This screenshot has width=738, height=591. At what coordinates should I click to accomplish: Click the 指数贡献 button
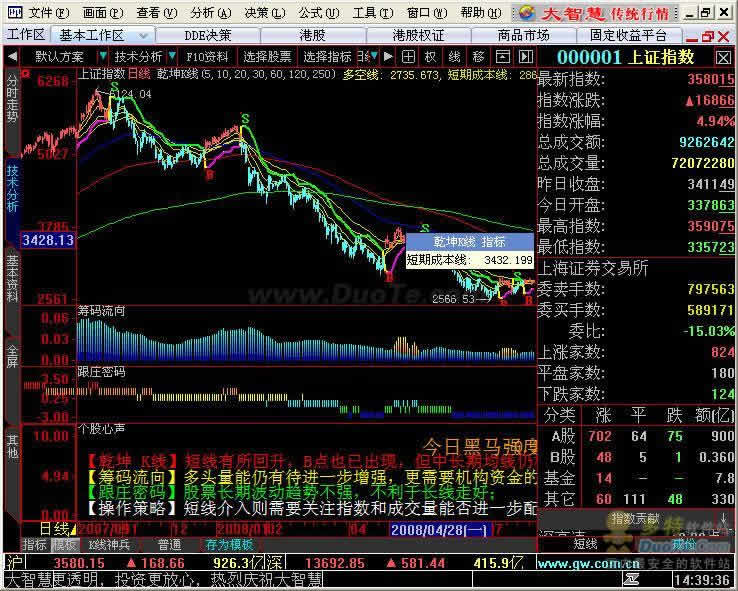click(636, 518)
